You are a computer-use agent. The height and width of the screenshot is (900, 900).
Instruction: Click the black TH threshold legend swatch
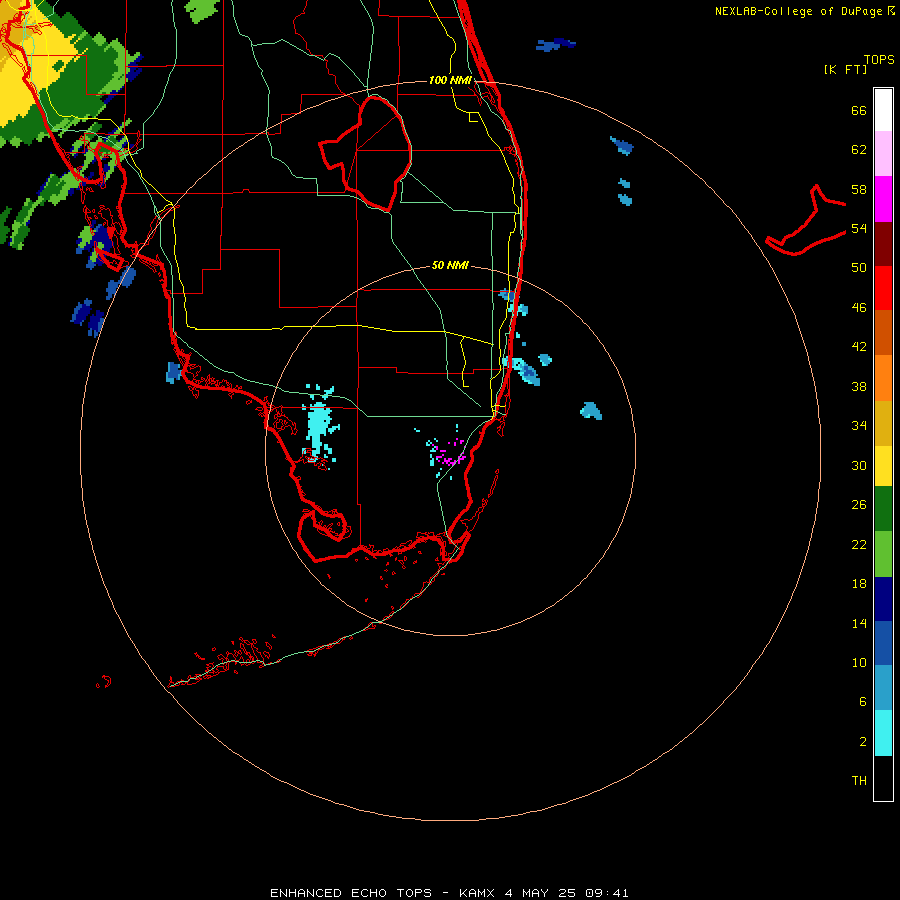[883, 778]
